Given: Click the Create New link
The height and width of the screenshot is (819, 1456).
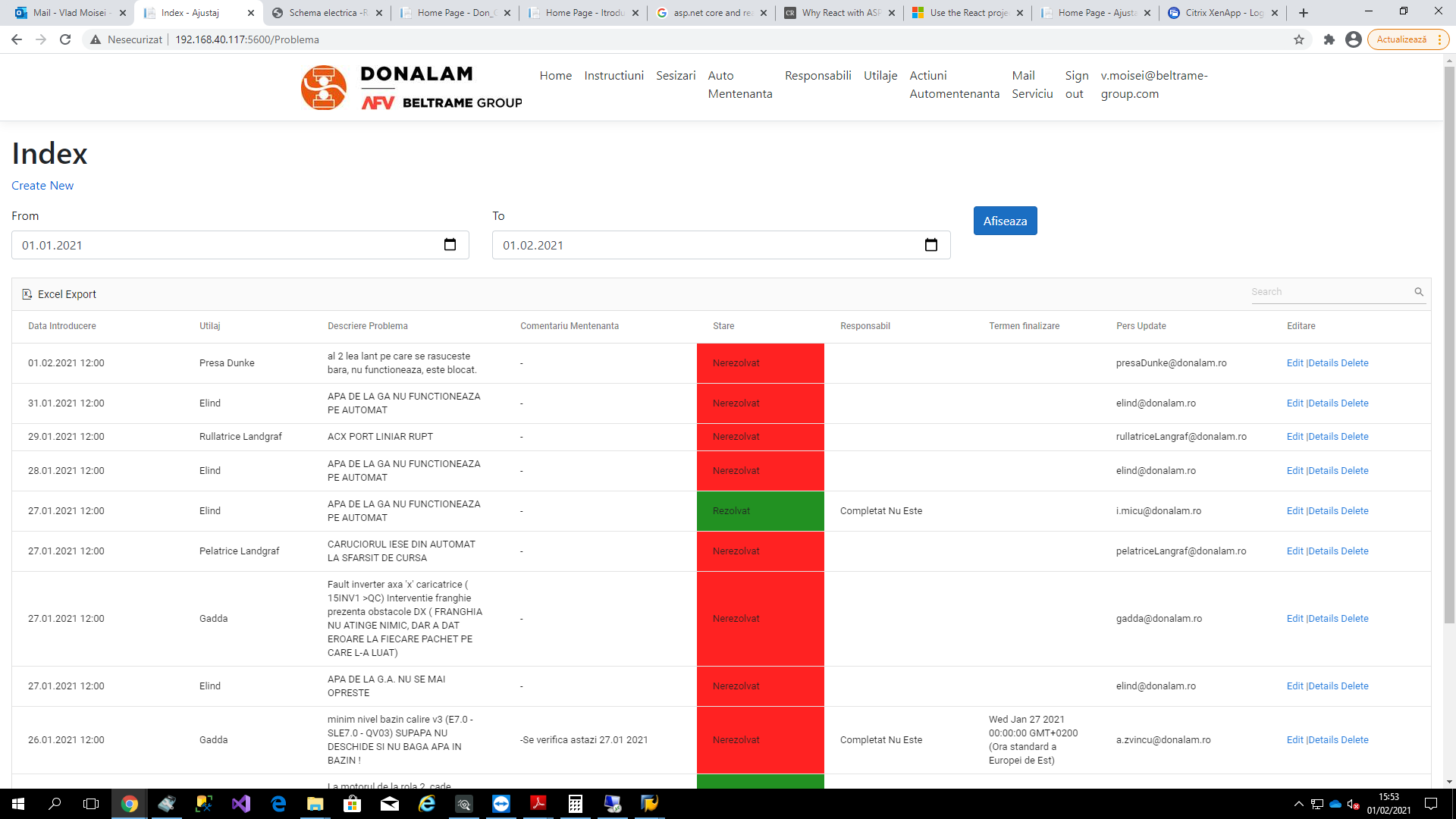Looking at the screenshot, I should point(42,186).
